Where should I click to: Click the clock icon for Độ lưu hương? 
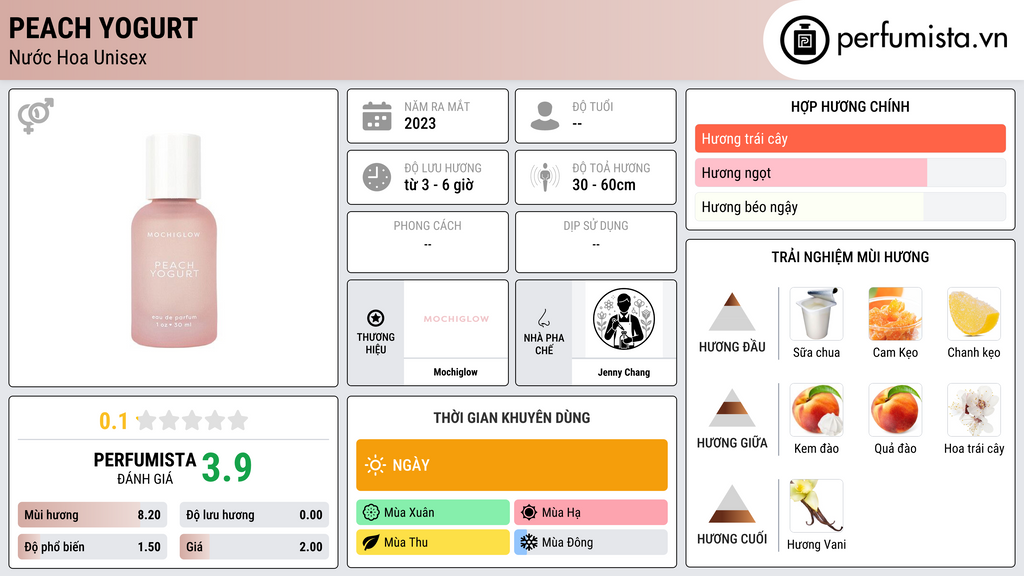click(377, 177)
